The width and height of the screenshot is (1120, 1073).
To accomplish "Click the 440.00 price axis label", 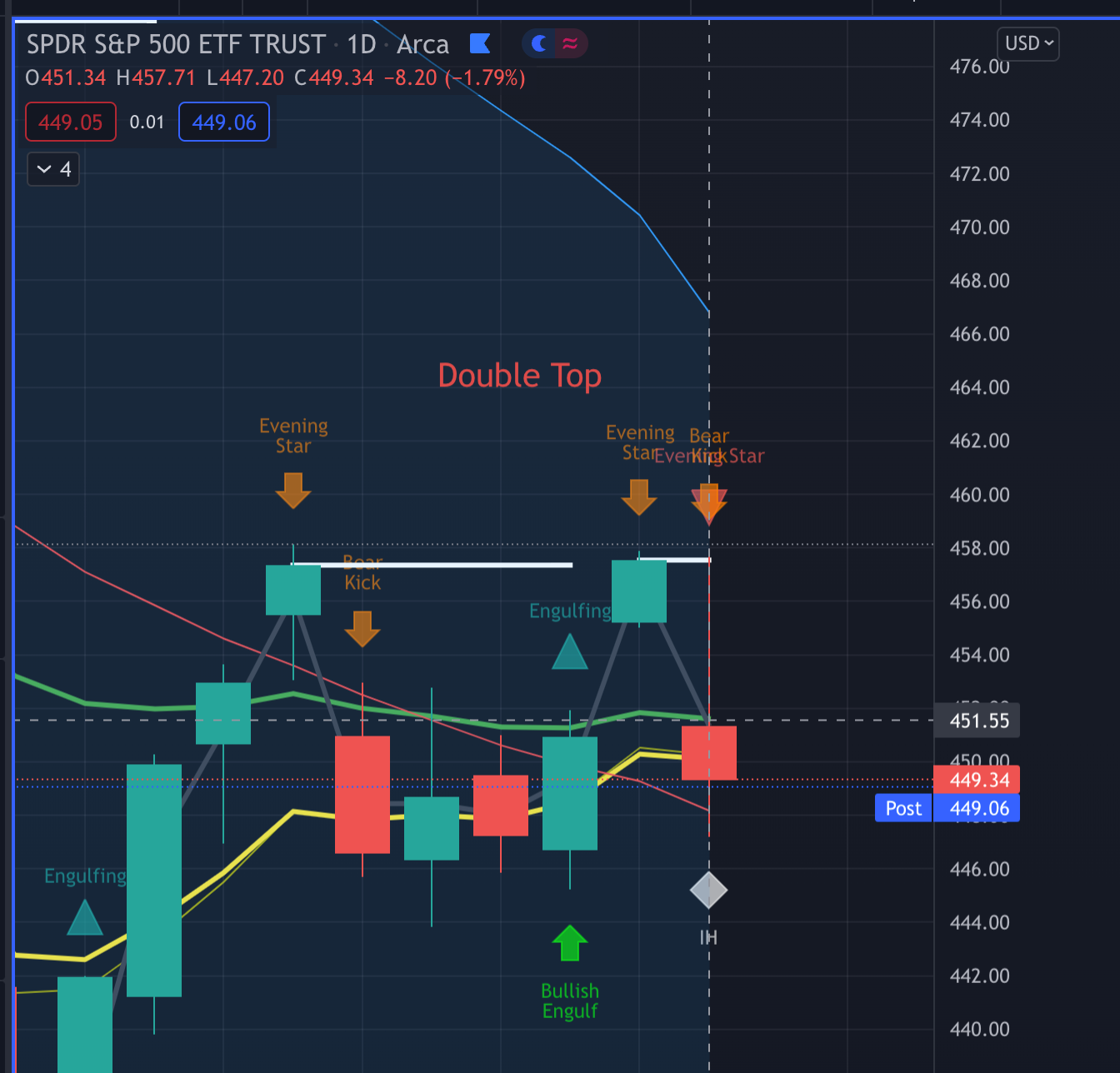I will click(x=979, y=1029).
